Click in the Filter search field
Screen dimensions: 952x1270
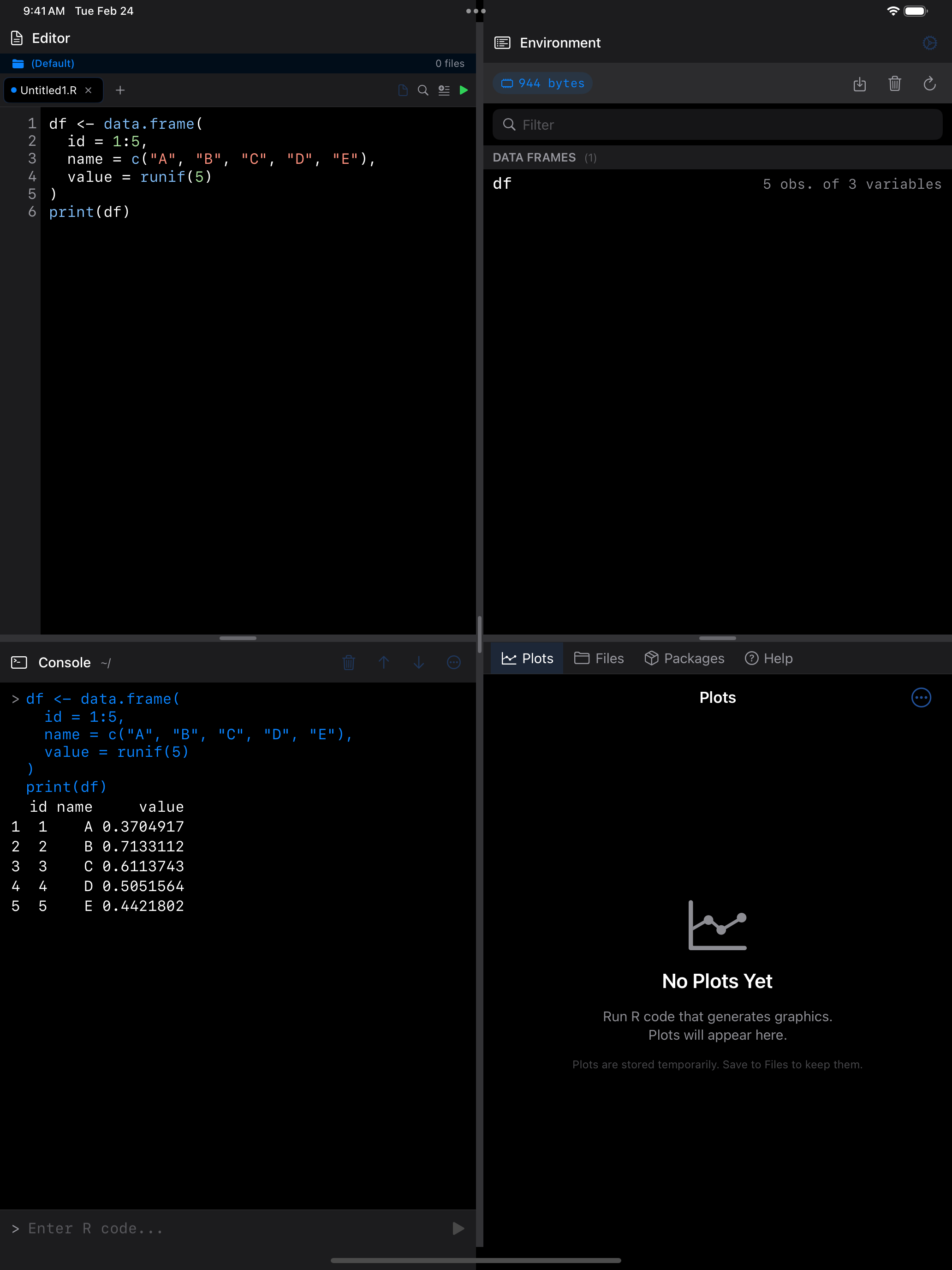[717, 124]
